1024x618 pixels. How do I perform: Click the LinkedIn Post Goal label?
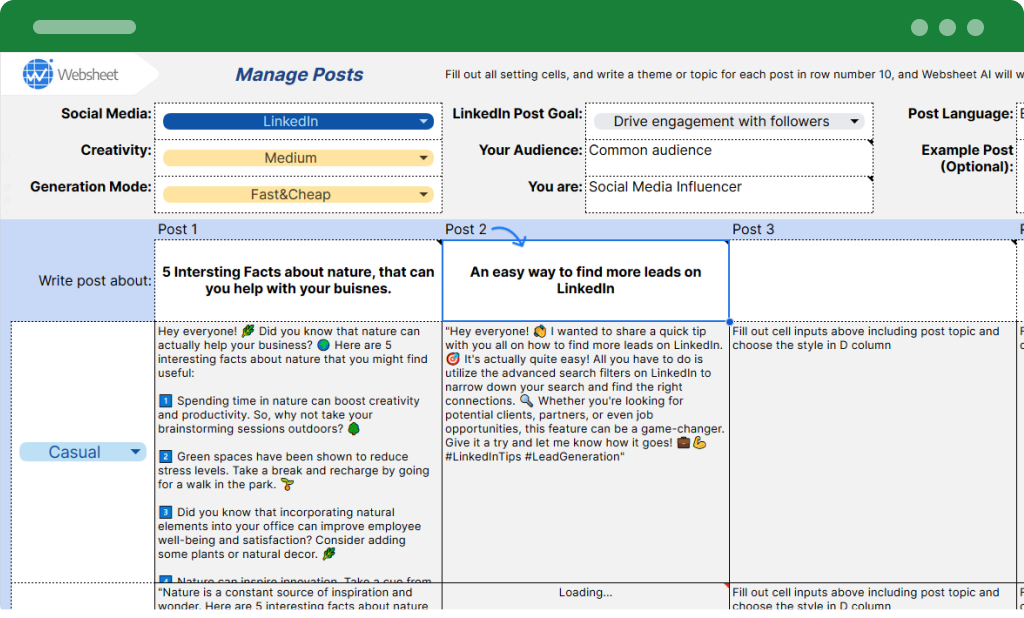click(x=517, y=114)
